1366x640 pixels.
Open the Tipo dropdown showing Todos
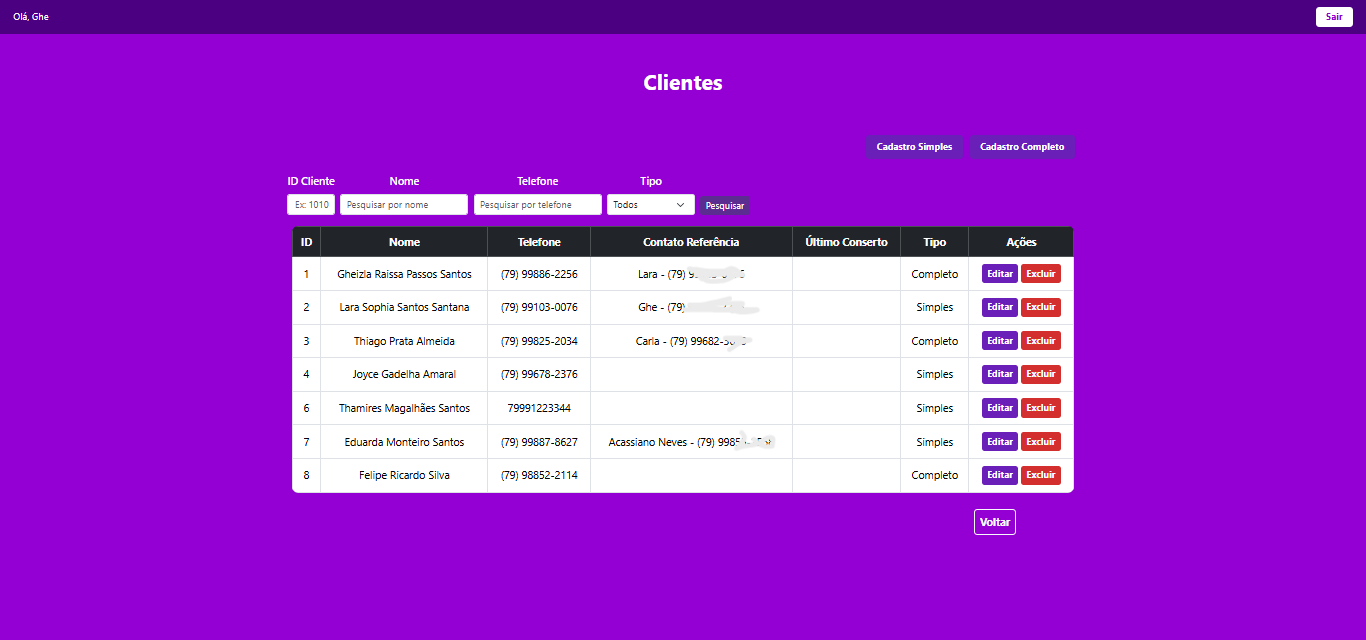[651, 205]
